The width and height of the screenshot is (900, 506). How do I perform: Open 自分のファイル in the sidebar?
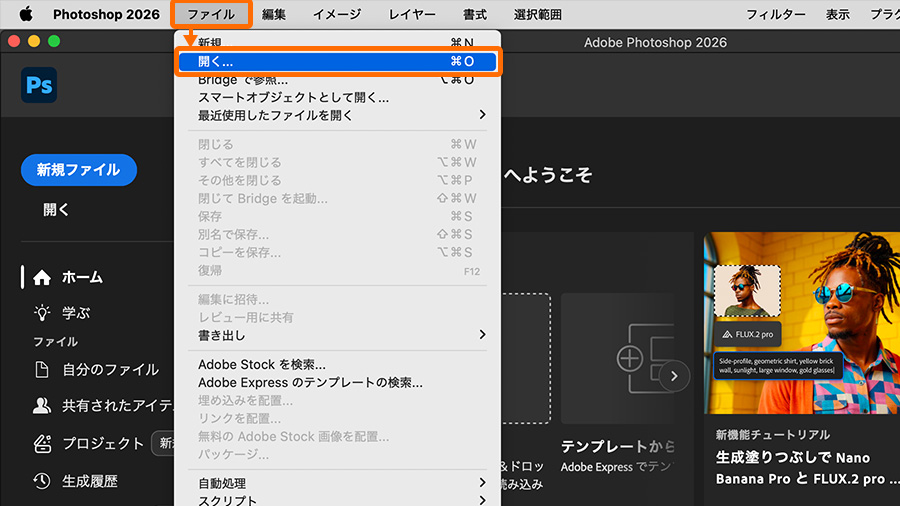click(110, 369)
